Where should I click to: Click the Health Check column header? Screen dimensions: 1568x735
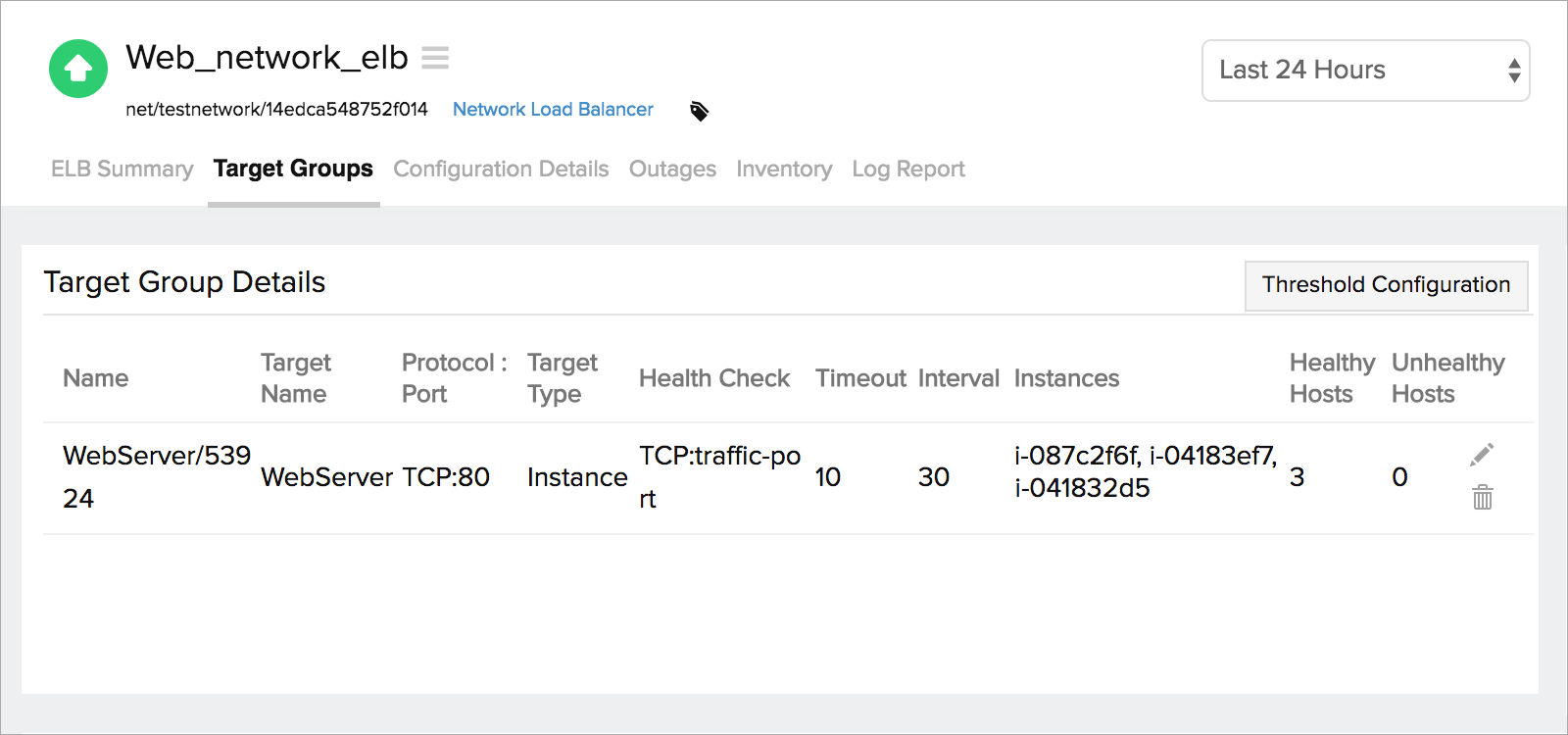tap(714, 378)
